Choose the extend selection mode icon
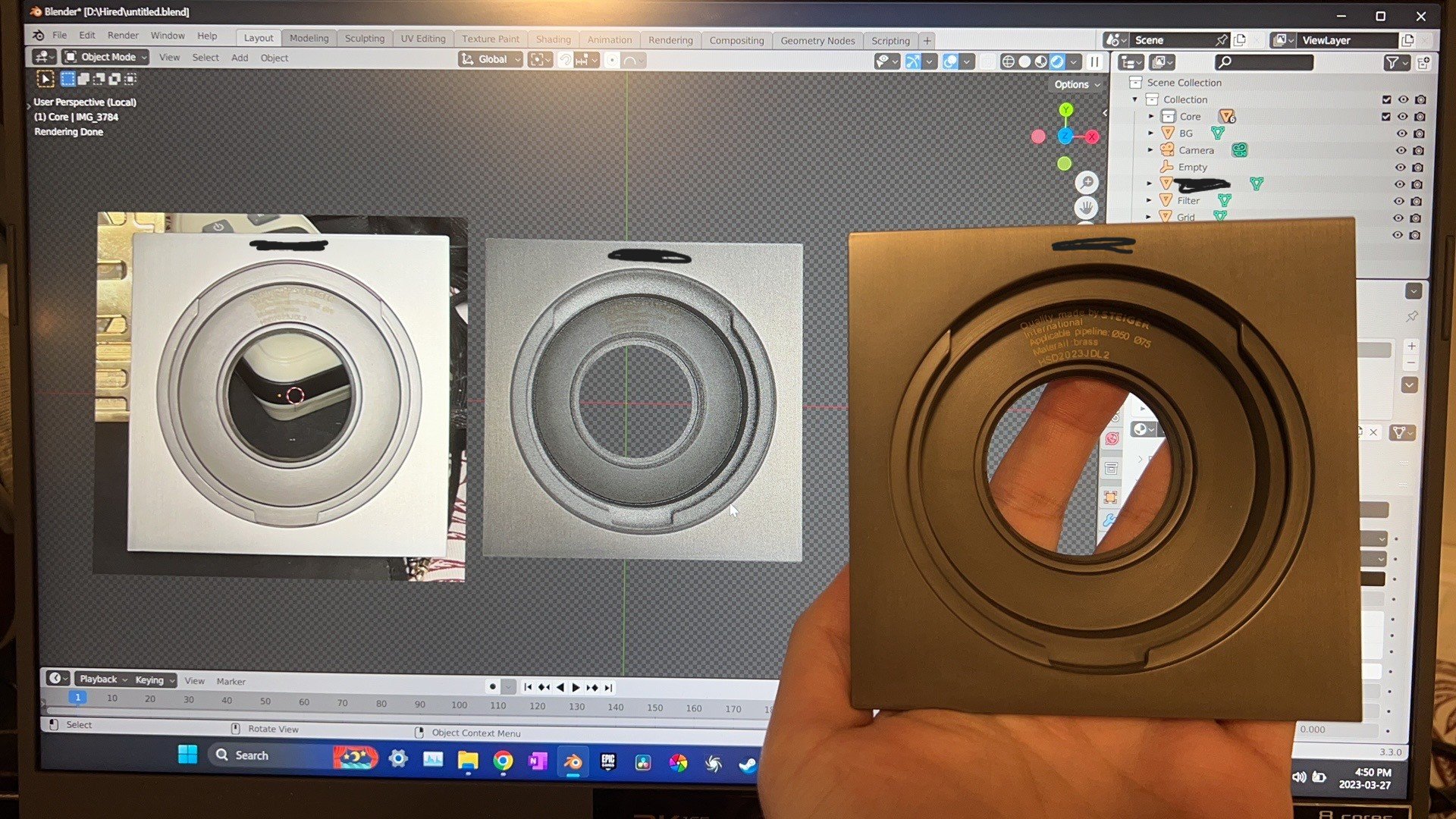Viewport: 1456px width, 819px height. (83, 79)
